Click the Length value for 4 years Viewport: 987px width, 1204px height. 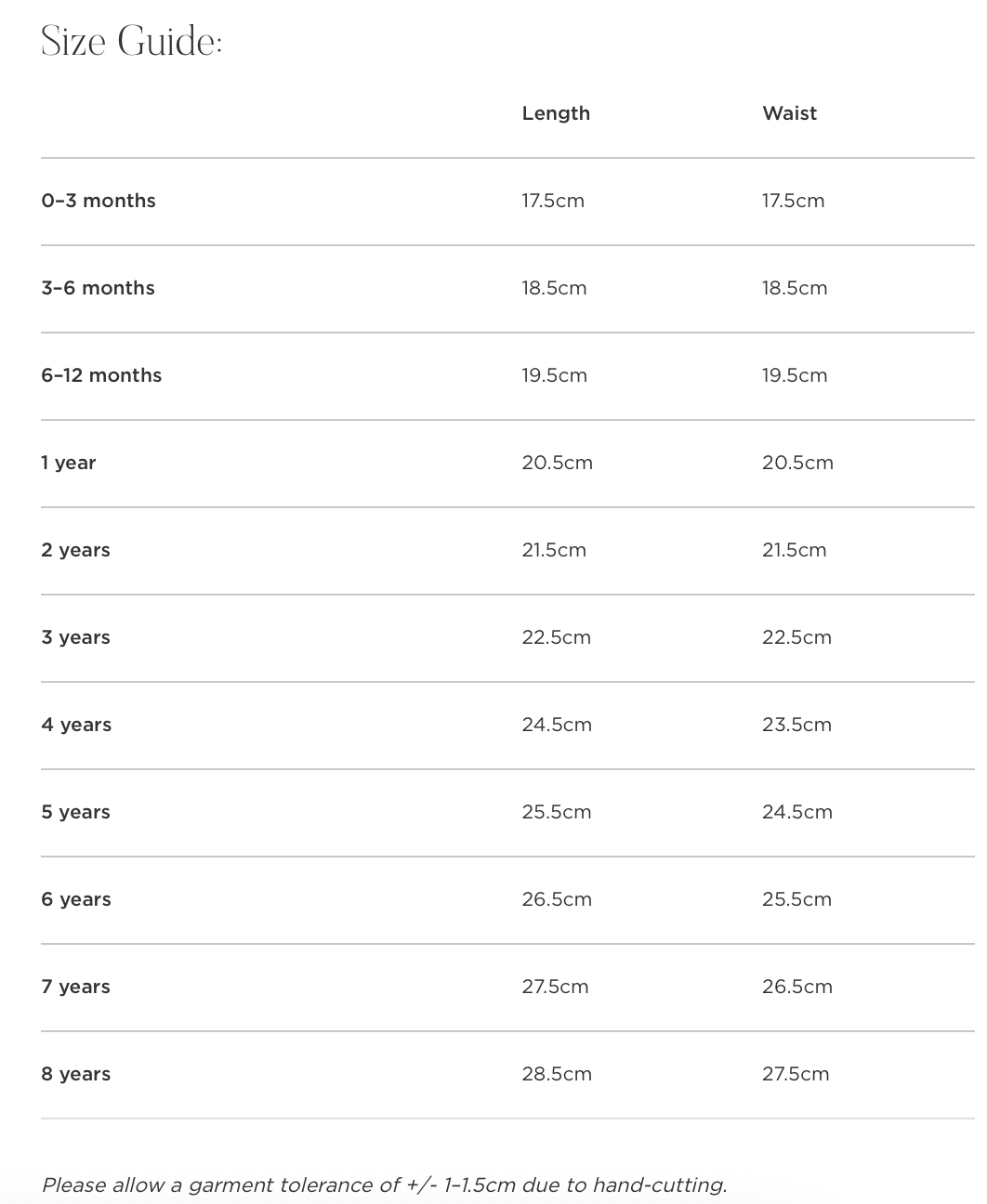(x=556, y=725)
